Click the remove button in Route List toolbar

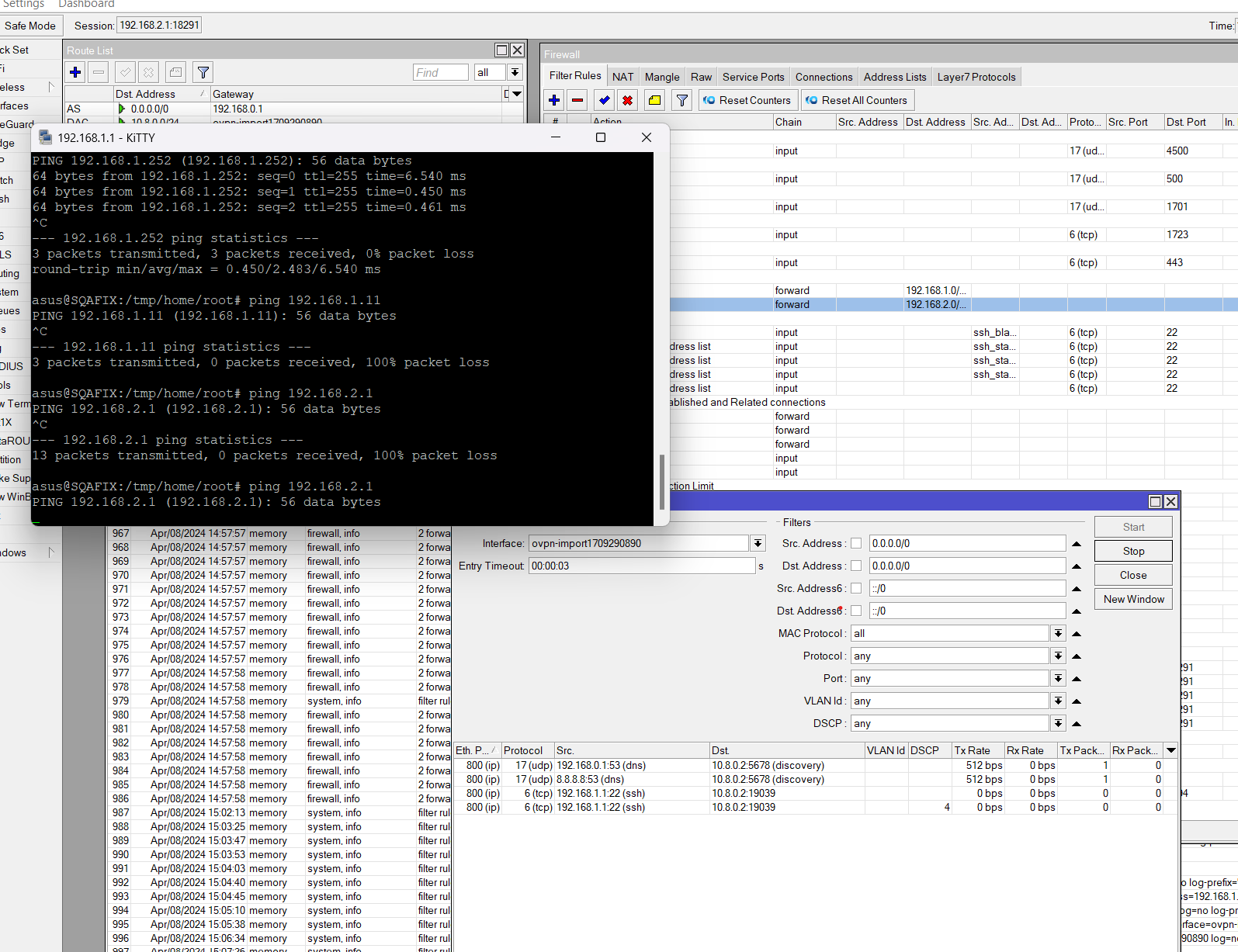pyautogui.click(x=99, y=72)
